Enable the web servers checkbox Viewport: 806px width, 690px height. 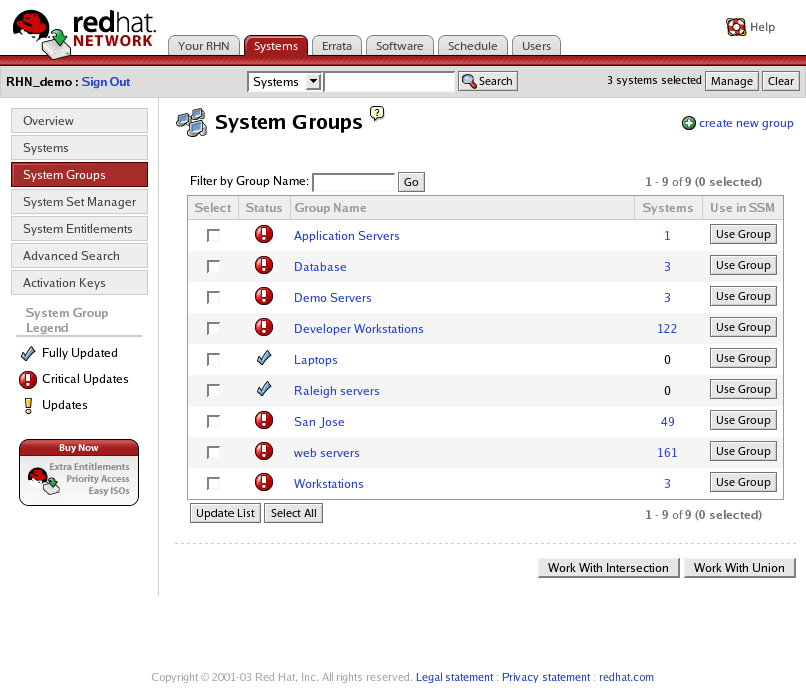pyautogui.click(x=213, y=452)
